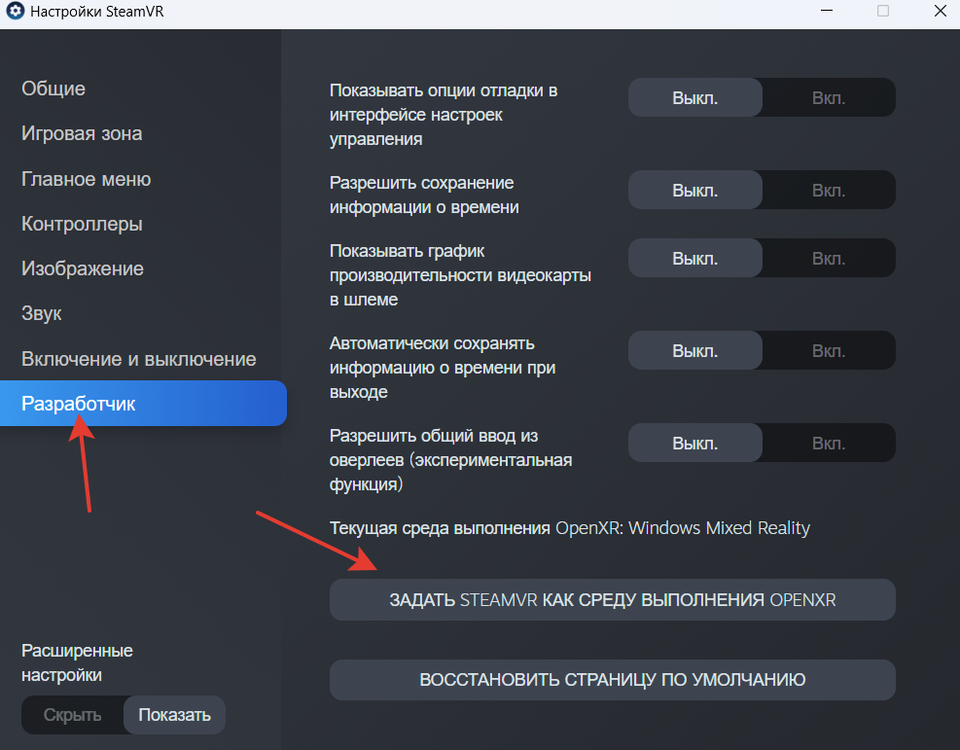
Task: Select Главное меню in the sidebar
Action: pyautogui.click(x=86, y=179)
